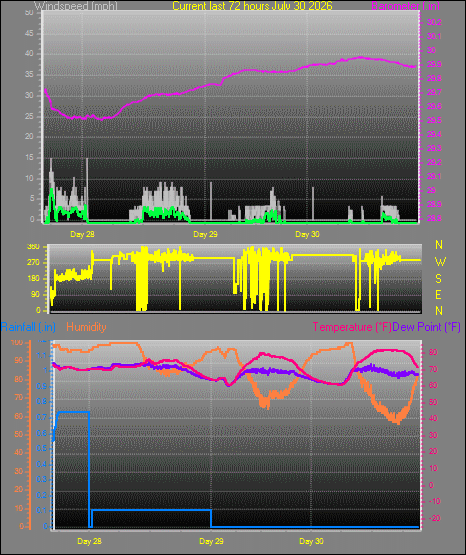Click the 90 wind direction axis value
466x555 pixels.
(x=35, y=294)
